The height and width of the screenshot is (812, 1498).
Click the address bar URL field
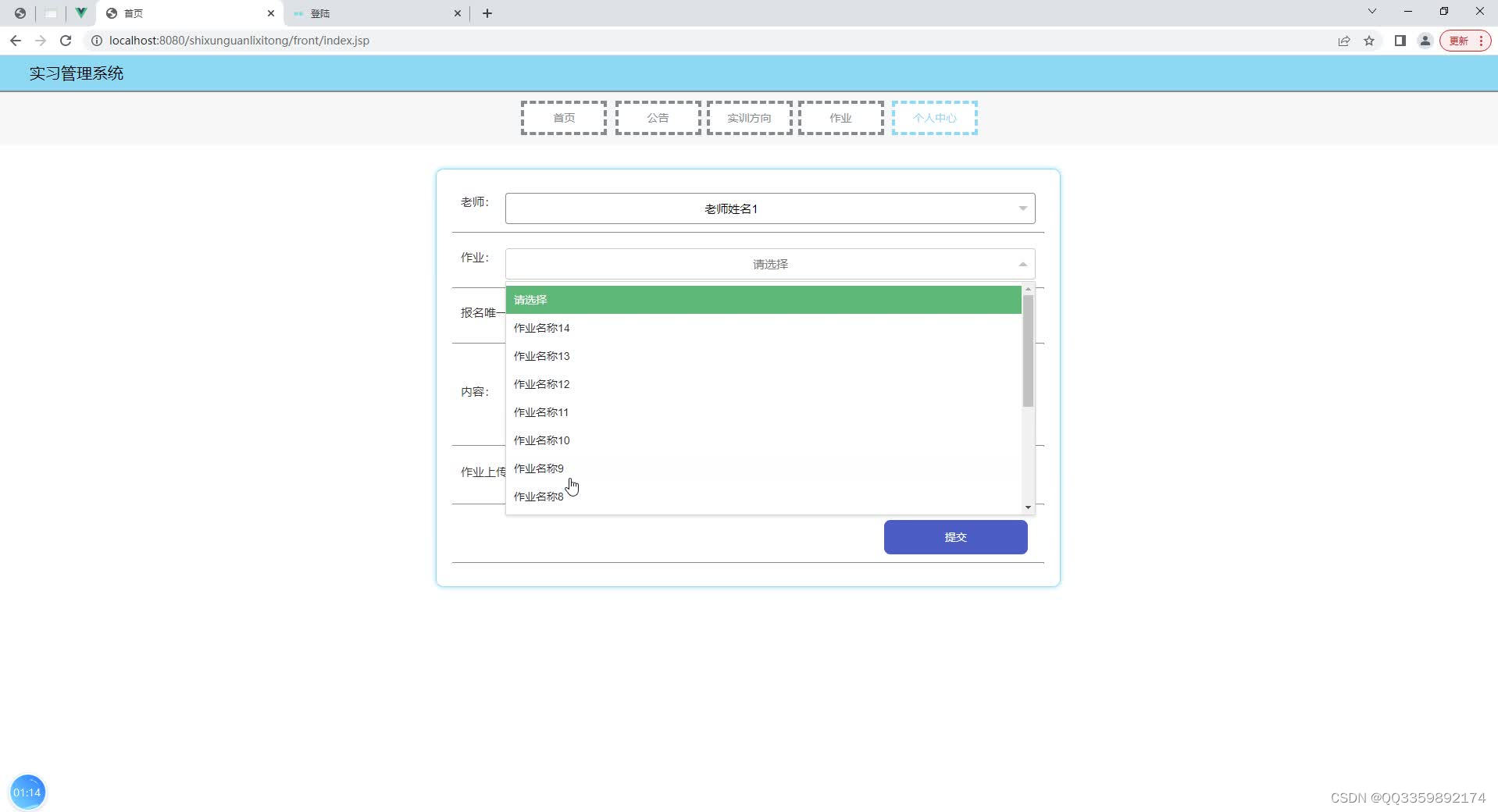703,41
